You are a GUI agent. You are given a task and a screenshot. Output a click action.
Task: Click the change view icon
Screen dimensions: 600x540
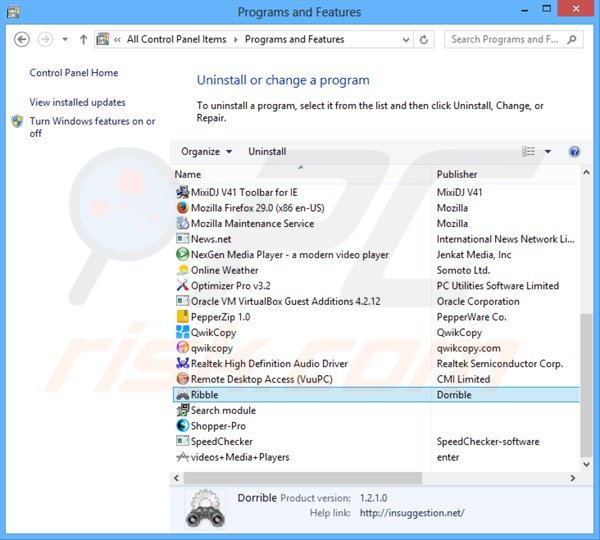pos(528,152)
